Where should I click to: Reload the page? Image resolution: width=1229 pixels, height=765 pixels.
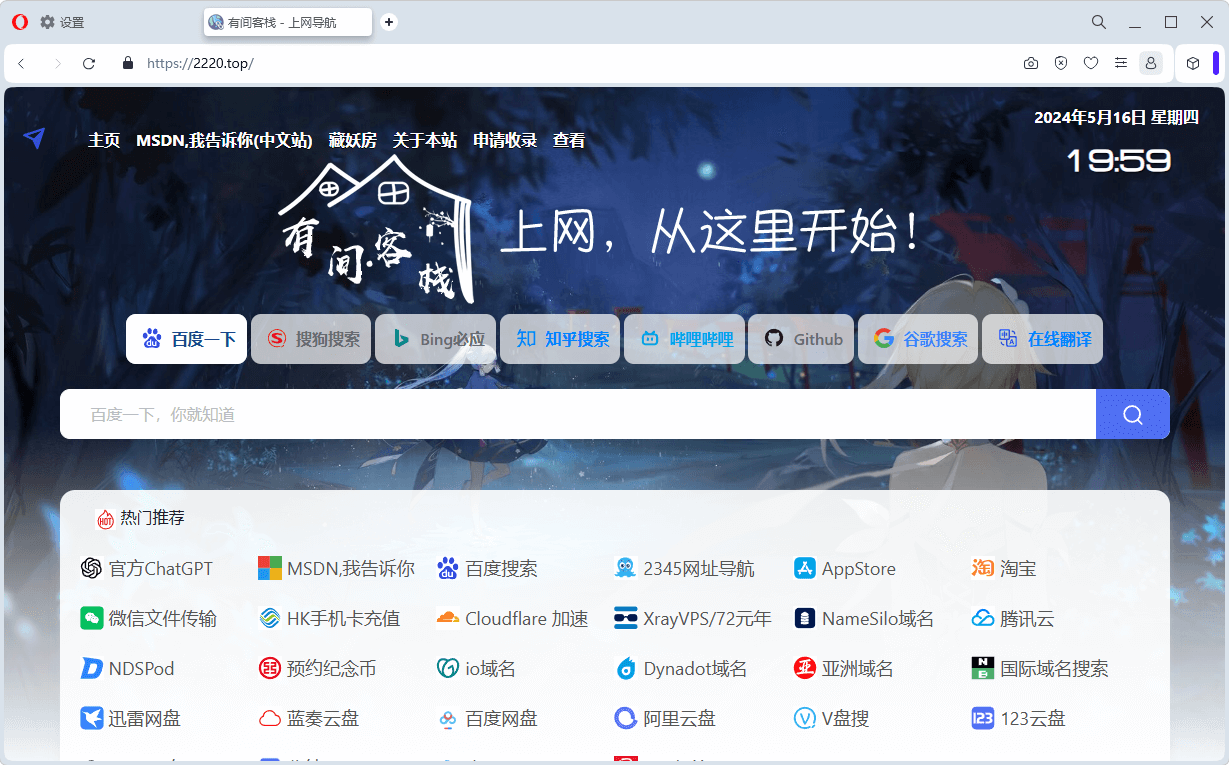coord(89,63)
